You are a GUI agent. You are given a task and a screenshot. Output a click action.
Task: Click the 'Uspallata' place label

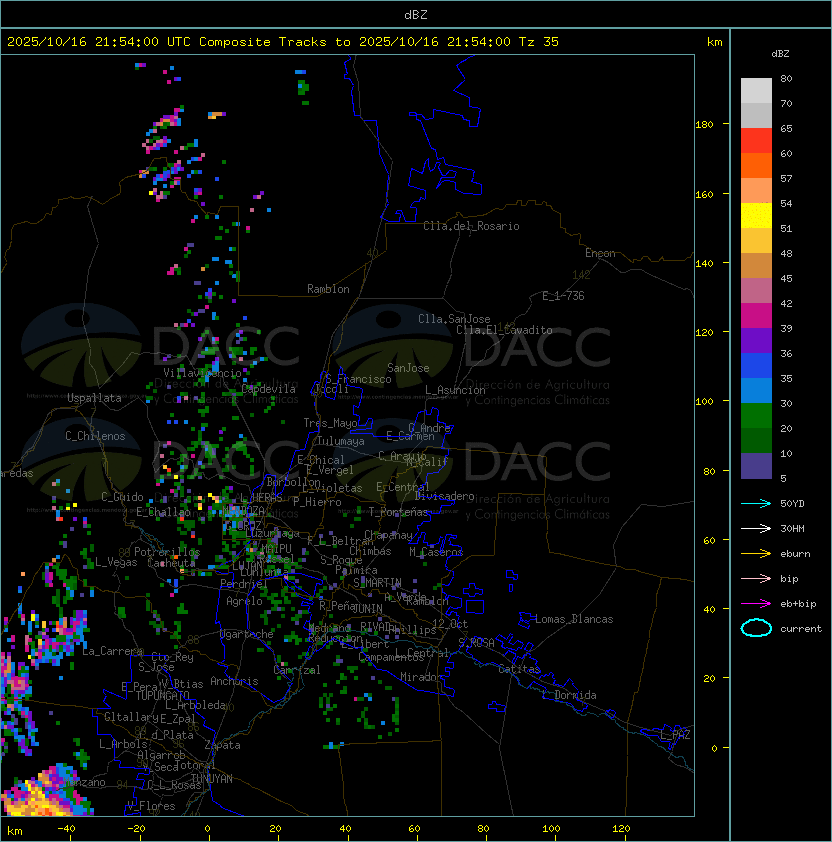94,398
